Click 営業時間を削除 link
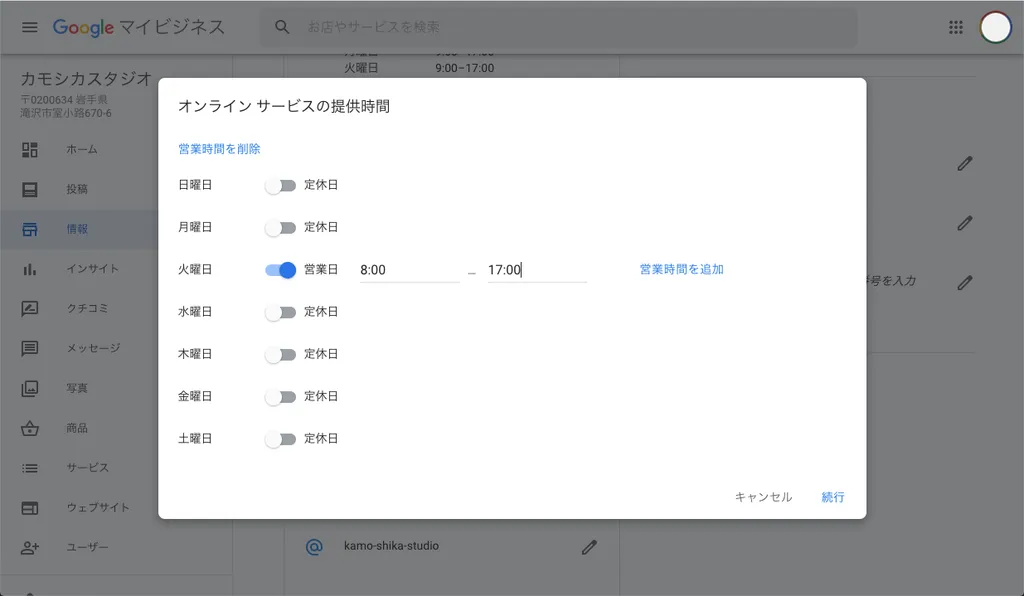This screenshot has height=596, width=1024. pos(219,149)
